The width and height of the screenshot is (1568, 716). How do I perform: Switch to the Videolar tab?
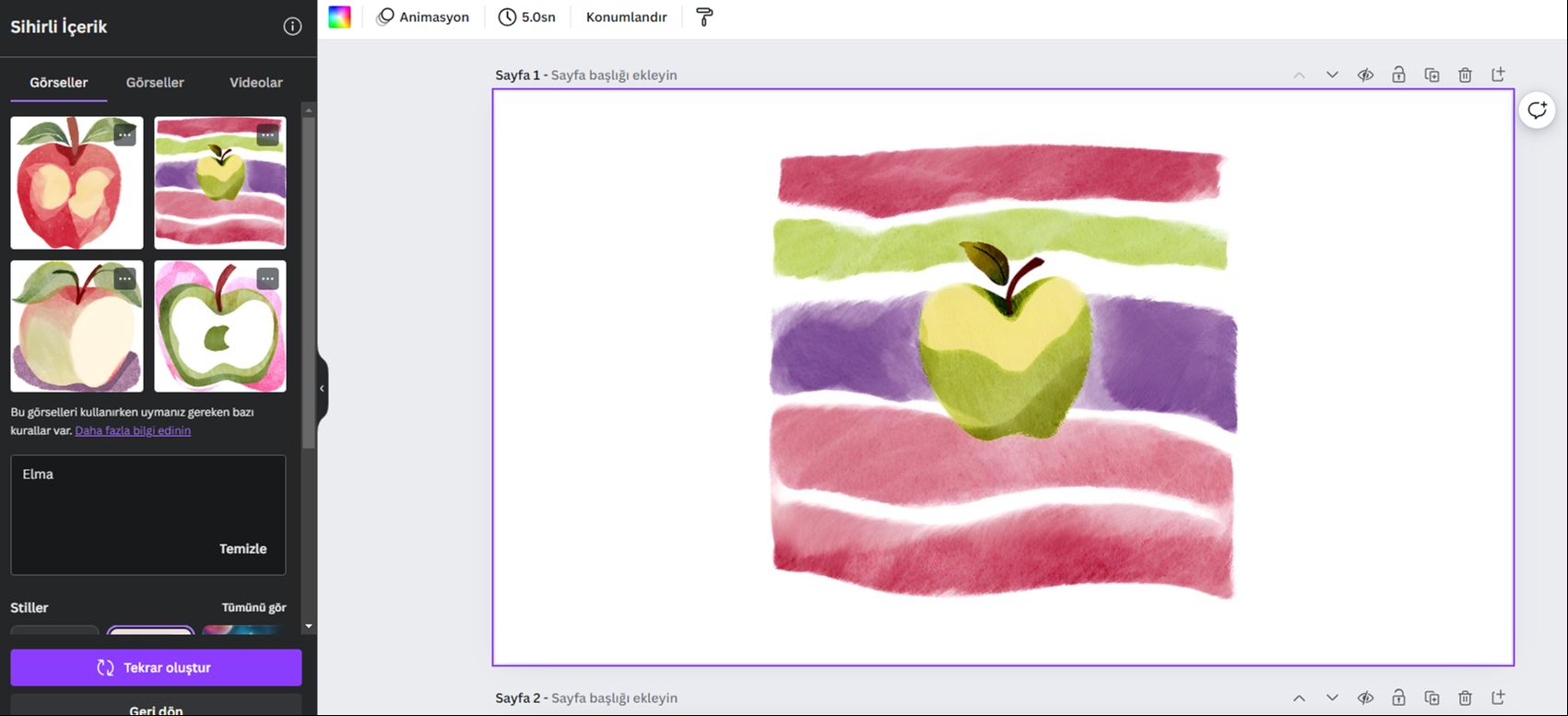click(x=255, y=82)
